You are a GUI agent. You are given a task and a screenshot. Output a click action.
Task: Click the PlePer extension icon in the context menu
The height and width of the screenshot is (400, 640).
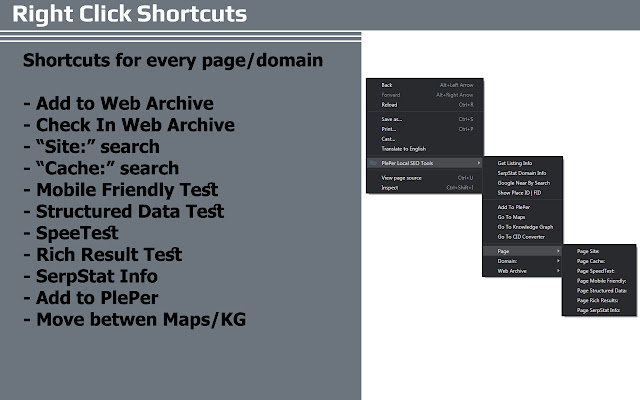click(x=373, y=163)
